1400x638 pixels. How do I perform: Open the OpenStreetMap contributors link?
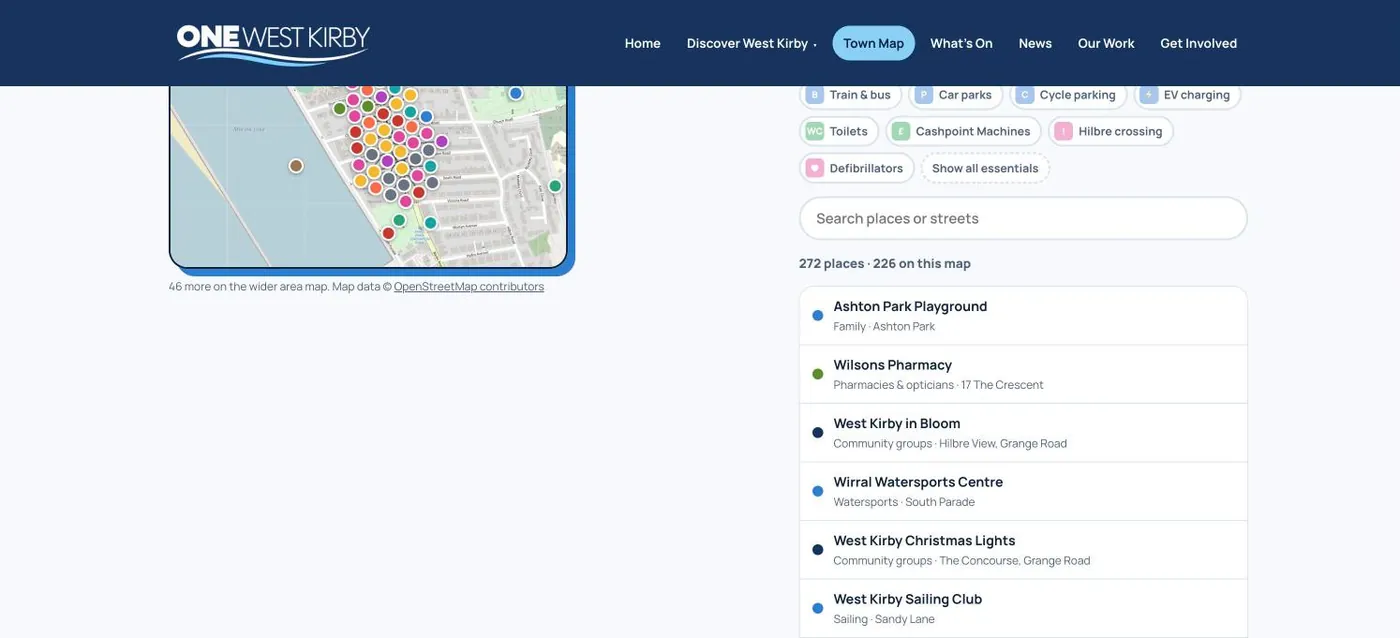[469, 286]
